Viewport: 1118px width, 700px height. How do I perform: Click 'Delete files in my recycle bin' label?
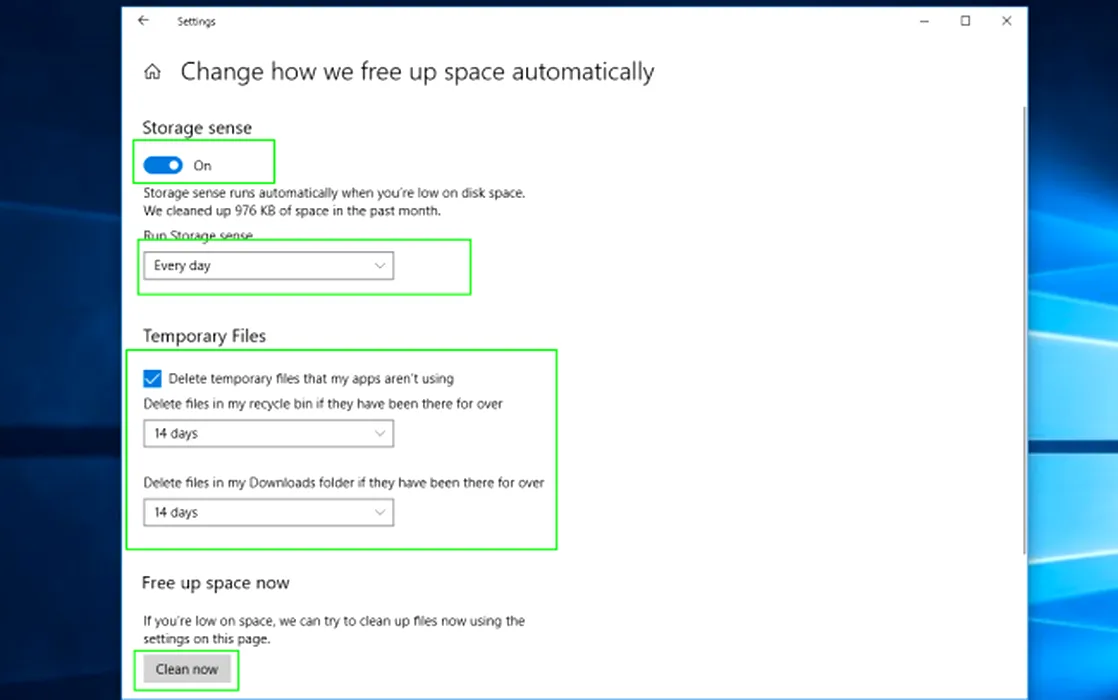tap(323, 404)
